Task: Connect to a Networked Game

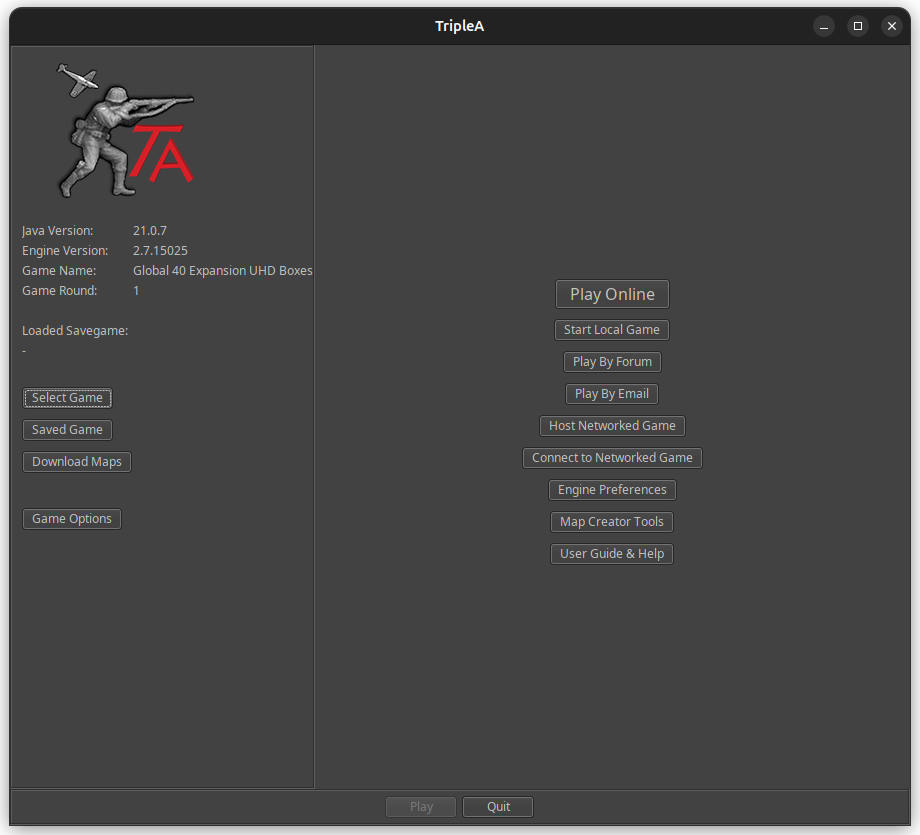Action: [611, 457]
